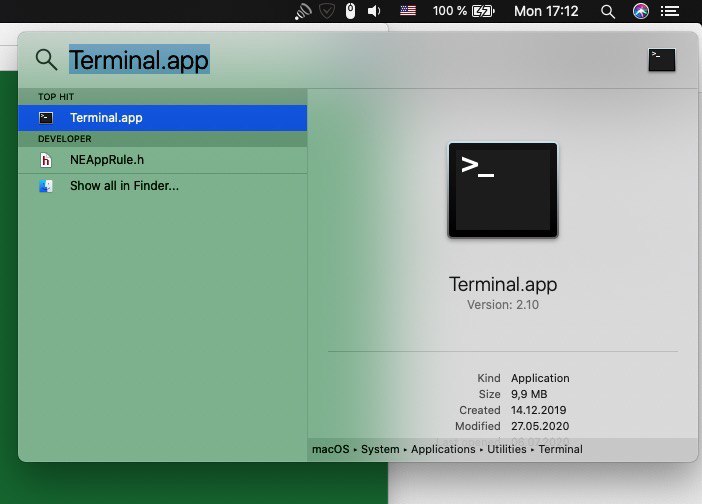Click the Created date 14.12.2019

(538, 410)
